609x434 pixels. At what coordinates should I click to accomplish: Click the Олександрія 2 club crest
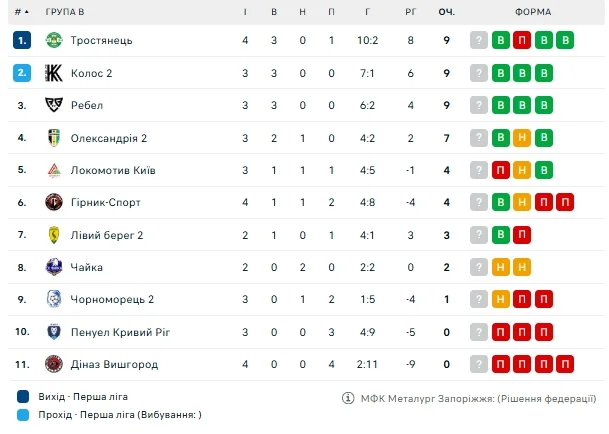coord(54,138)
